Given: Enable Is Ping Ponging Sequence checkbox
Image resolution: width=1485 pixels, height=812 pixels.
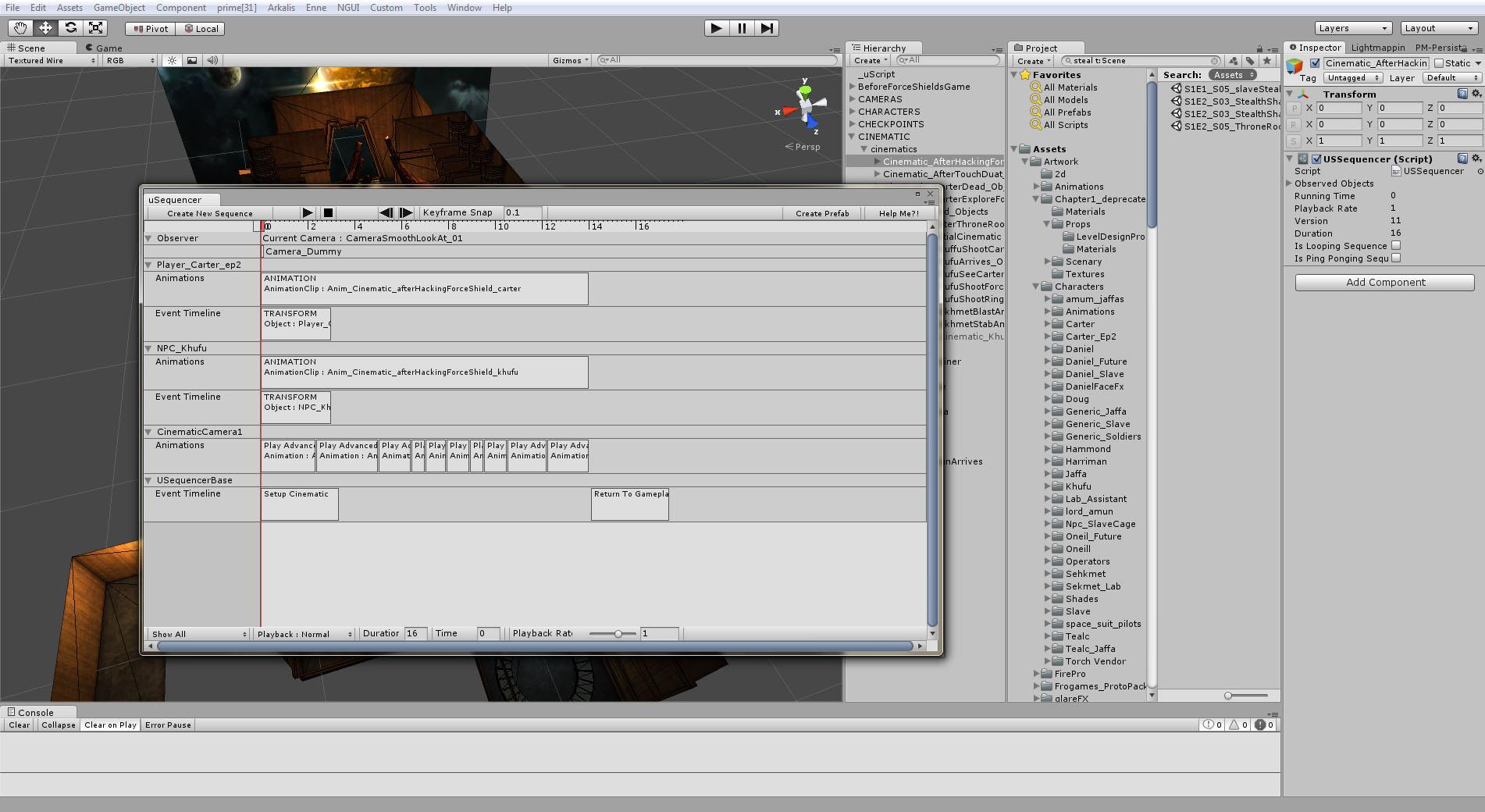Looking at the screenshot, I should pyautogui.click(x=1396, y=258).
